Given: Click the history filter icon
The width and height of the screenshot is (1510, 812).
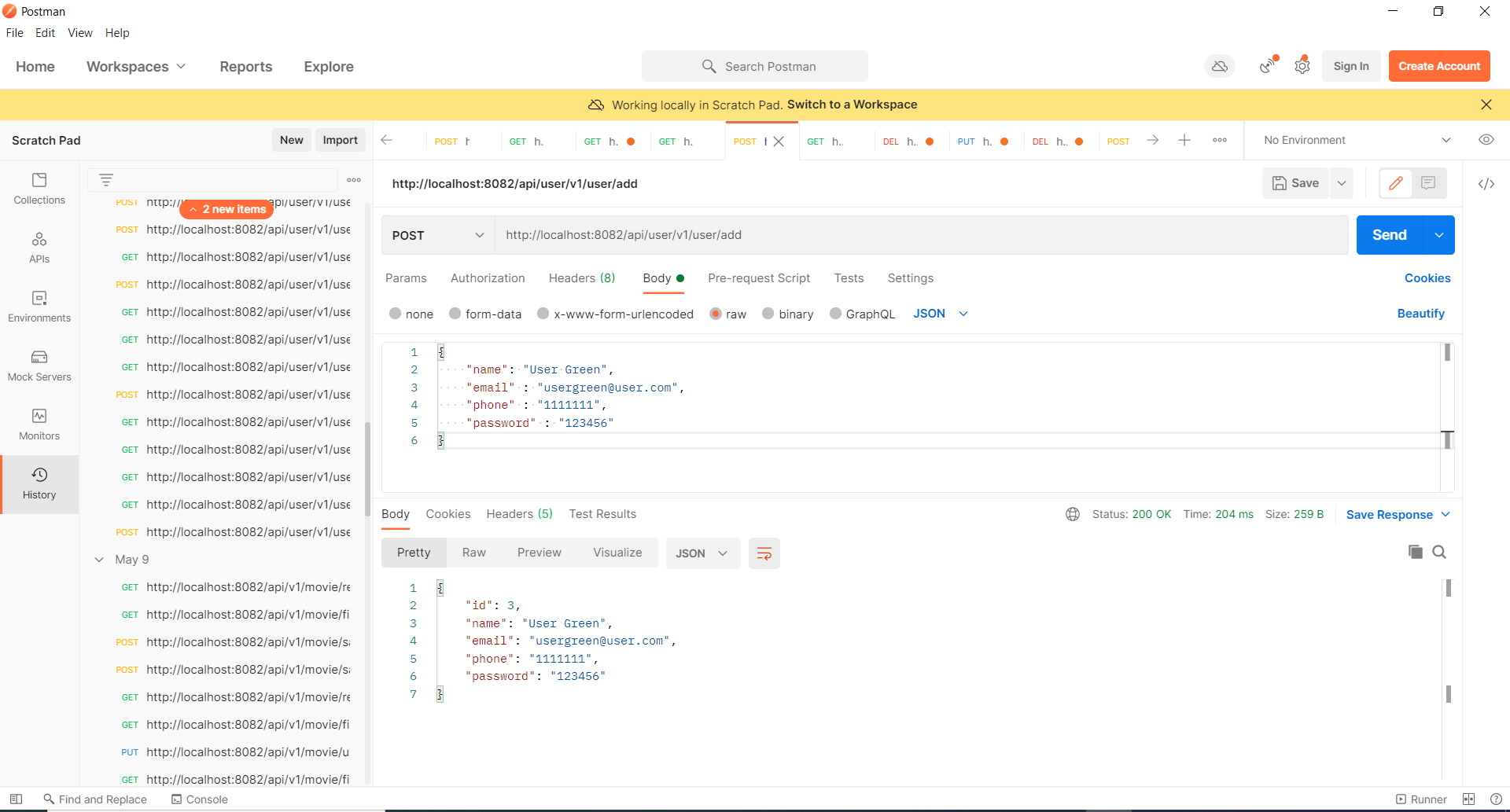Looking at the screenshot, I should tap(106, 180).
